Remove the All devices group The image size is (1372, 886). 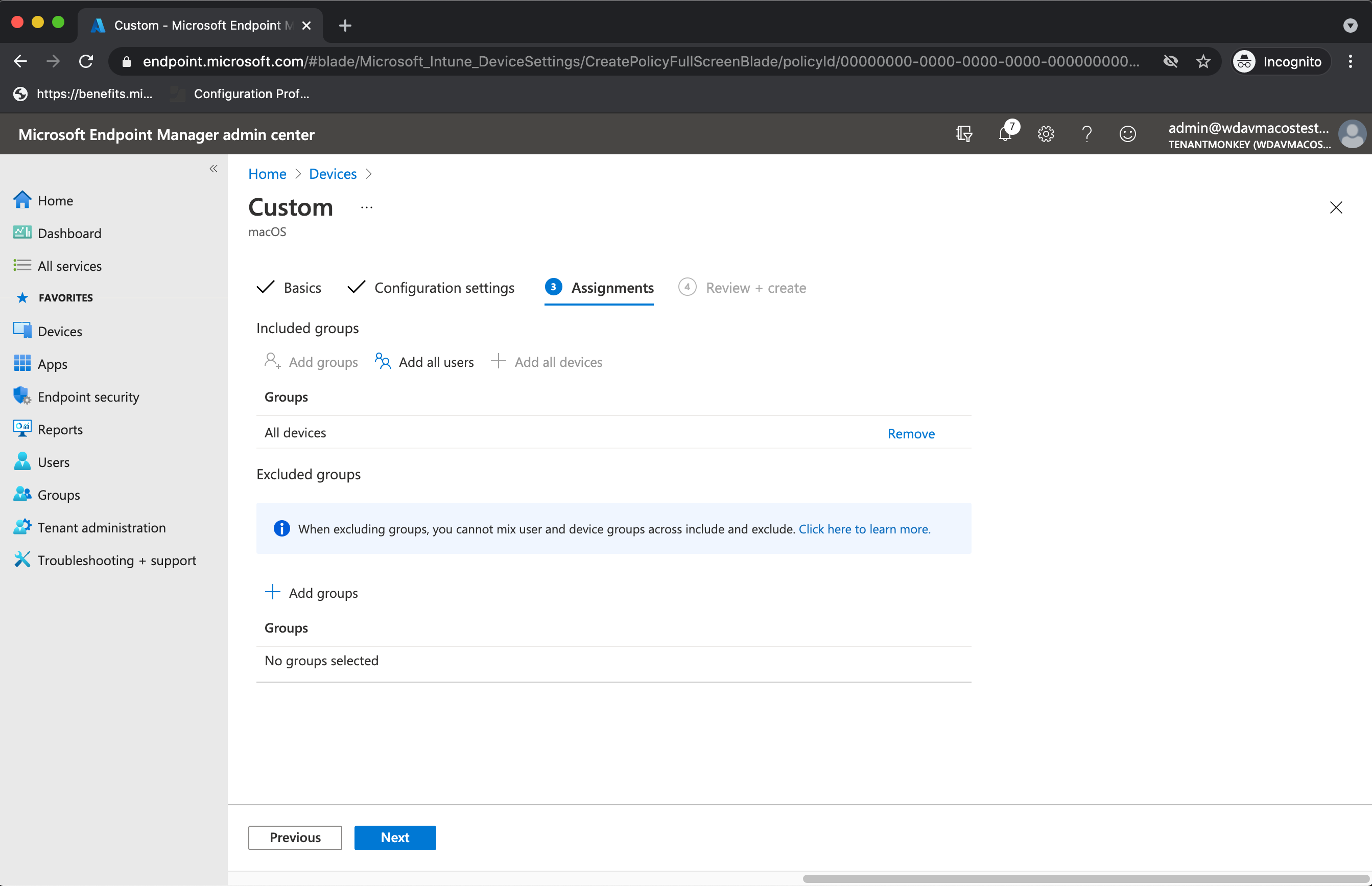click(x=911, y=433)
